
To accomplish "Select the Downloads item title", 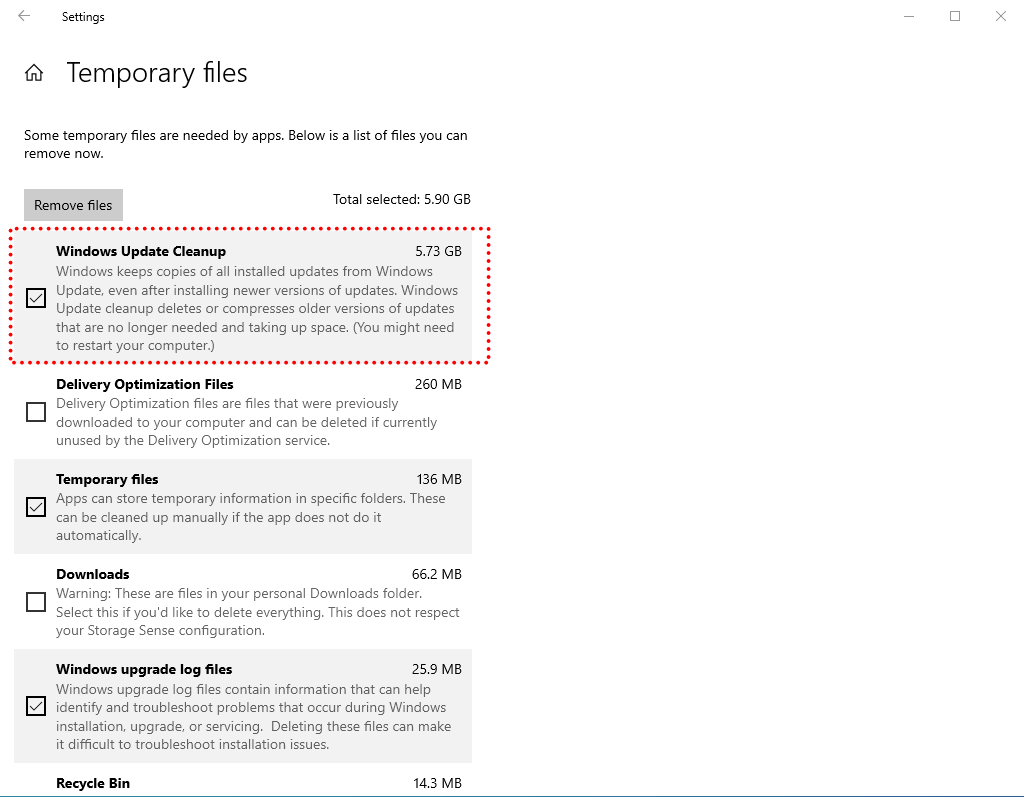I will (93, 574).
